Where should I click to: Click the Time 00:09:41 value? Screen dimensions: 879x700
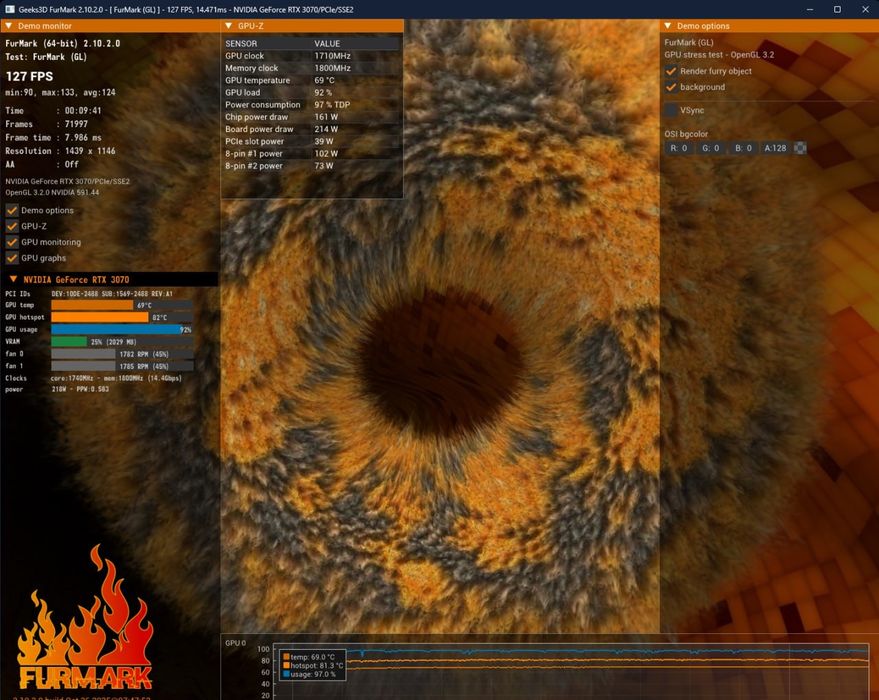pos(83,111)
